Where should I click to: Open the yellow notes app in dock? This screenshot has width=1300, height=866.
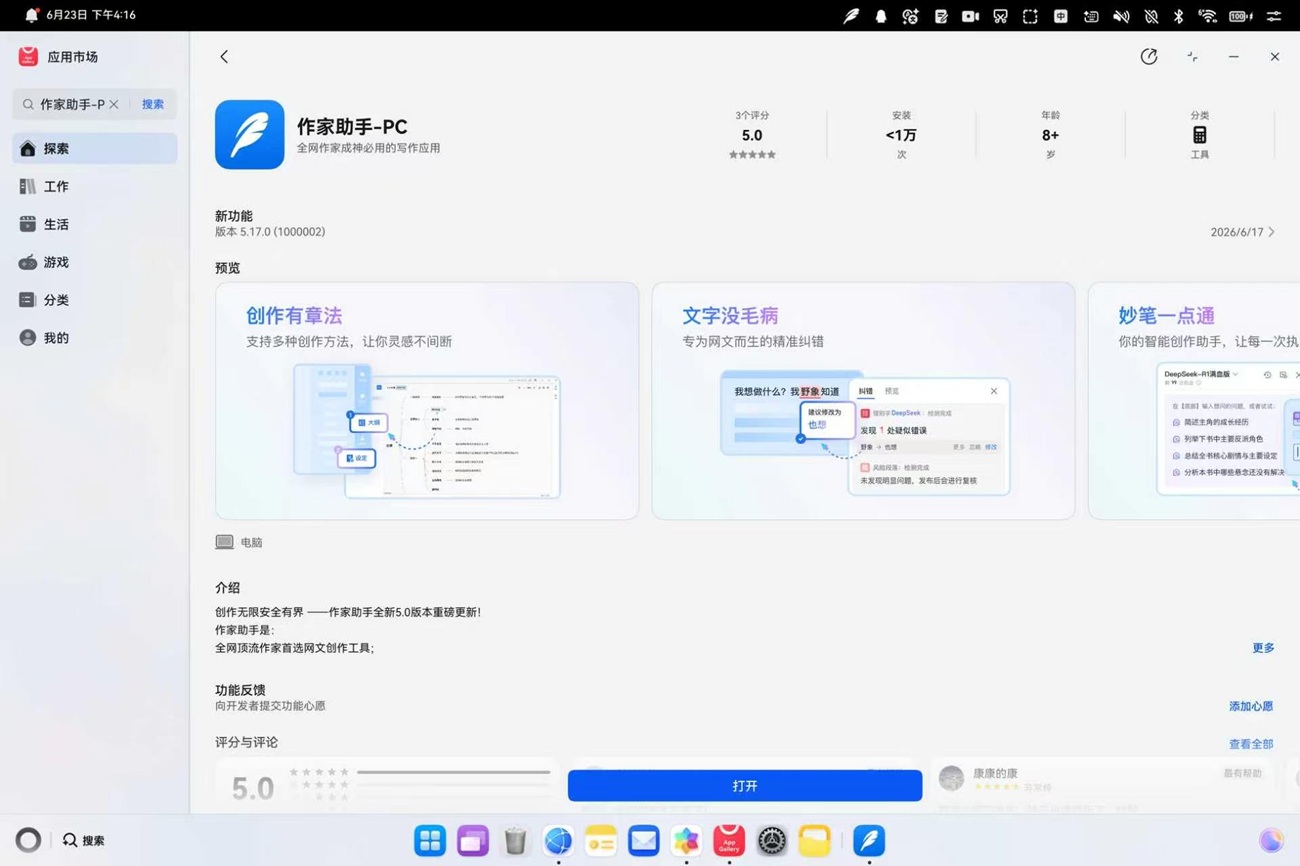click(600, 841)
